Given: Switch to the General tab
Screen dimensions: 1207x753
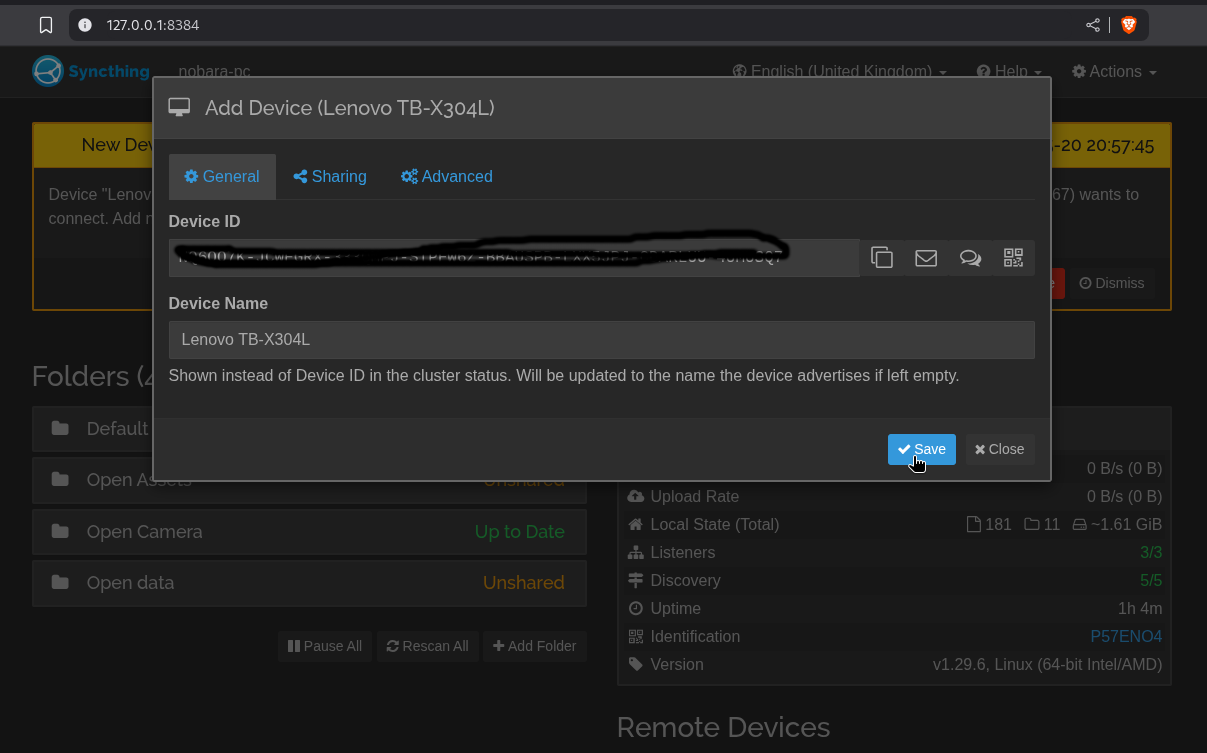Looking at the screenshot, I should (x=222, y=176).
